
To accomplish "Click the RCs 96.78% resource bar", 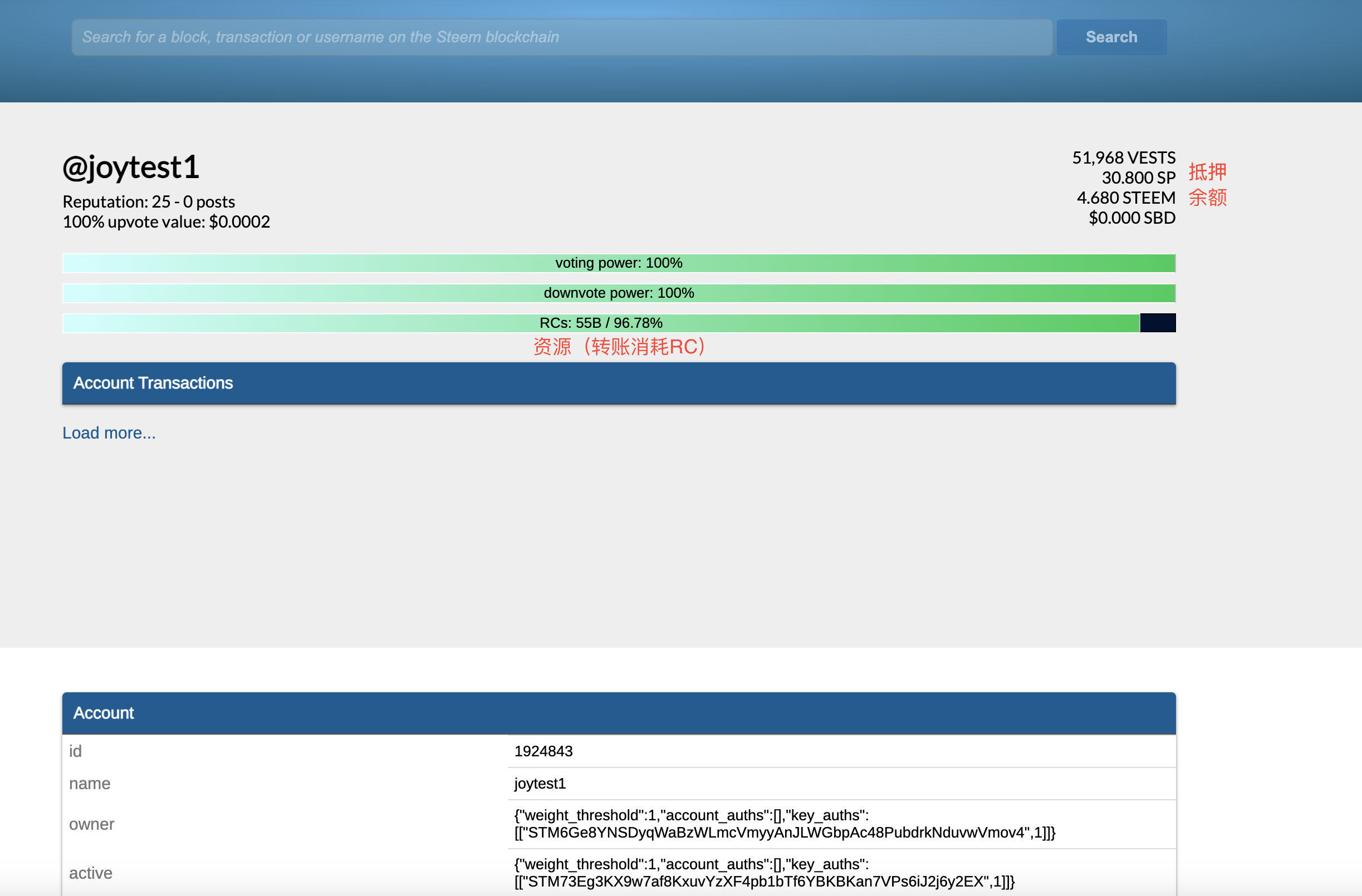I will tap(601, 323).
